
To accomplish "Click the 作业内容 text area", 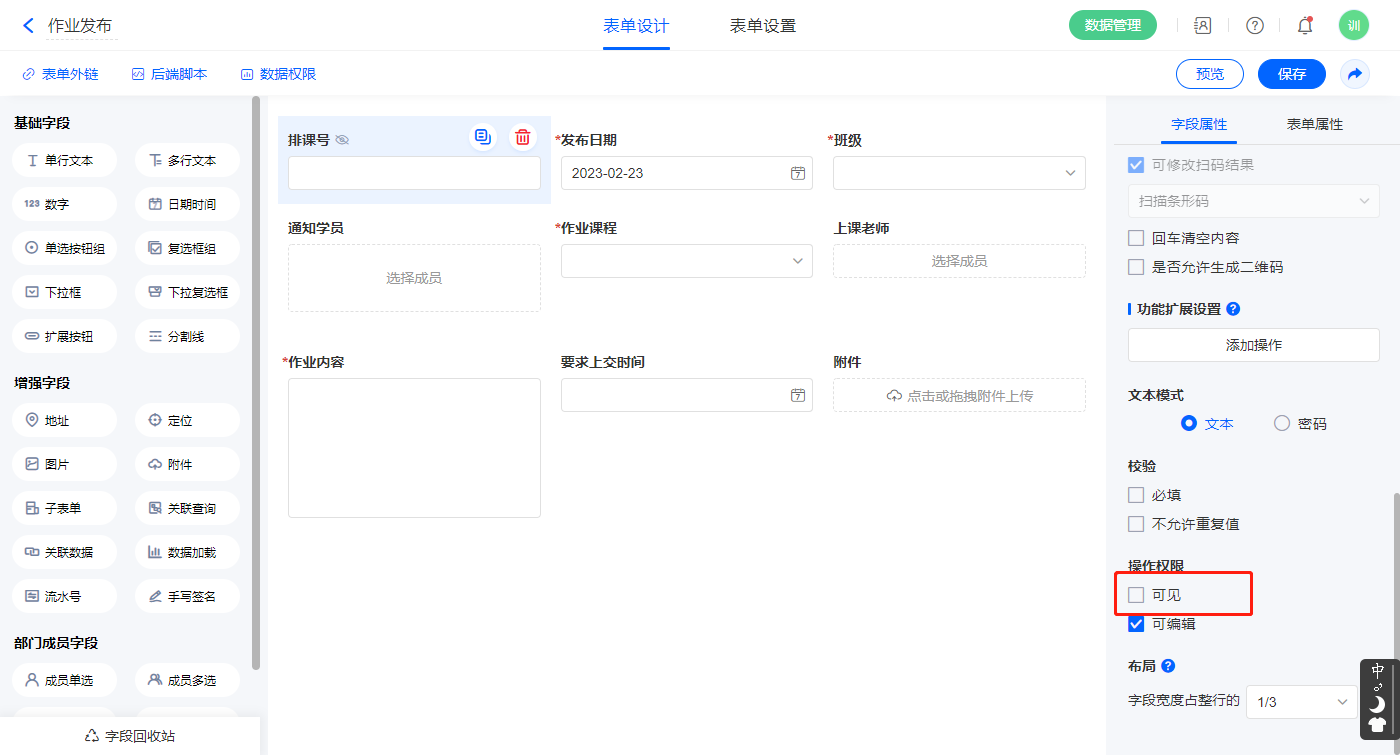I will [x=414, y=448].
